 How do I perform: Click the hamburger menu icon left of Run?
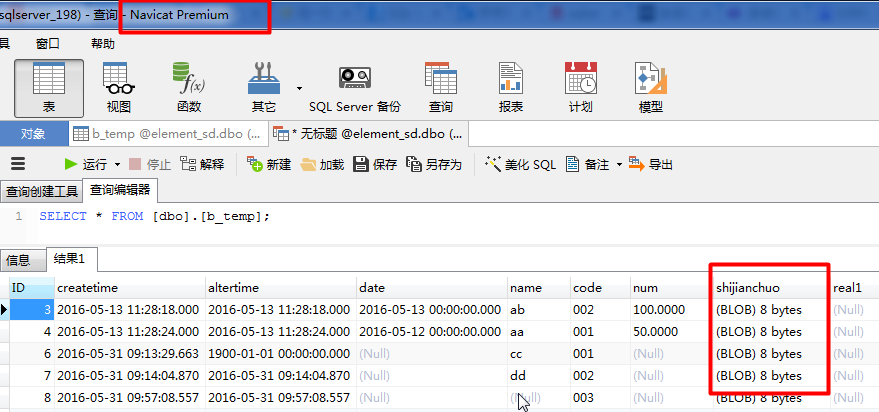coord(17,164)
